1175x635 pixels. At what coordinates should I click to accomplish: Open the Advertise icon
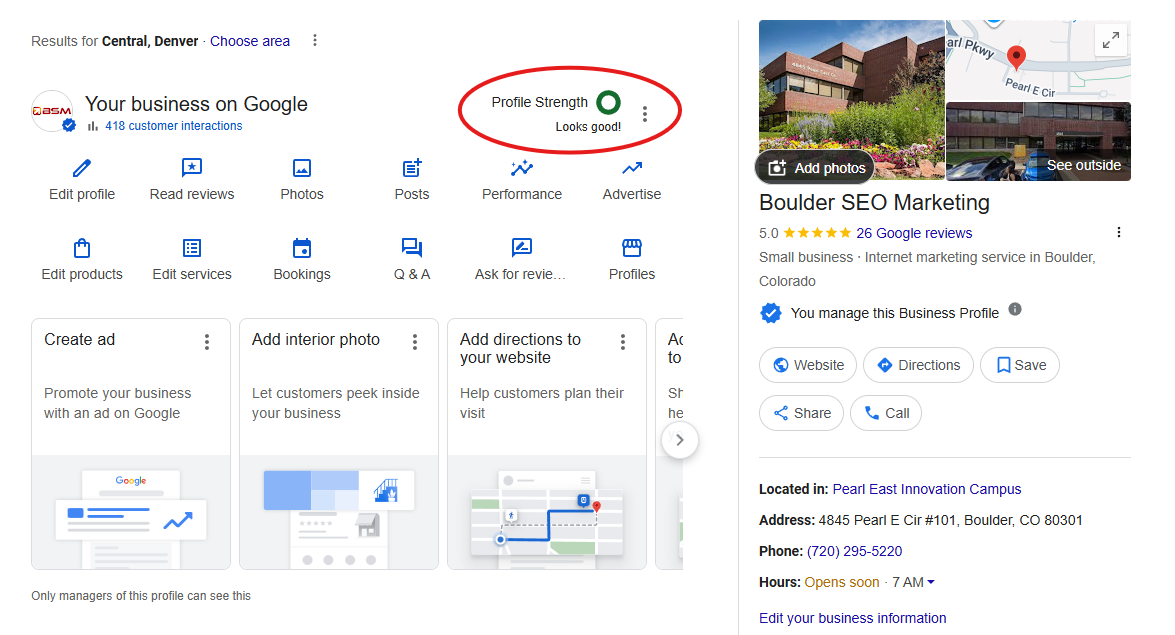tap(631, 170)
